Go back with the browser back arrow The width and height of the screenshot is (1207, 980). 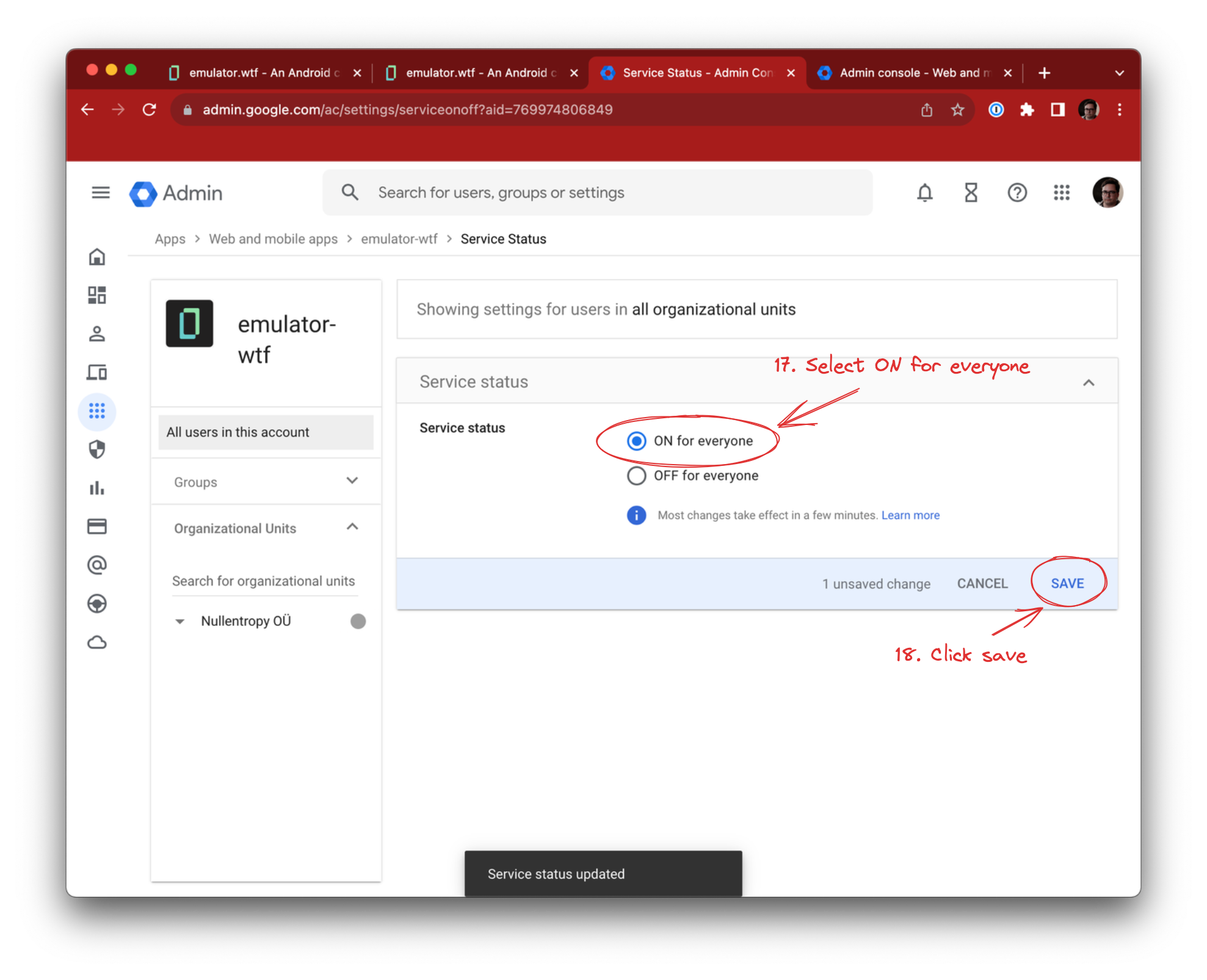point(87,109)
